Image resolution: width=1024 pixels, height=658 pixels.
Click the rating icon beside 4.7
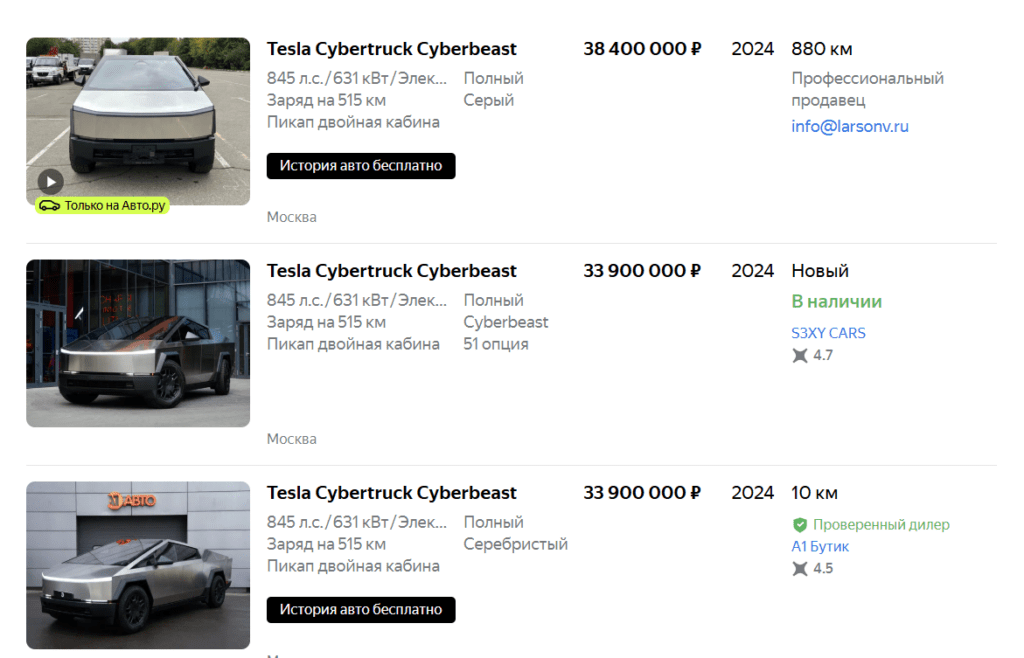(800, 355)
